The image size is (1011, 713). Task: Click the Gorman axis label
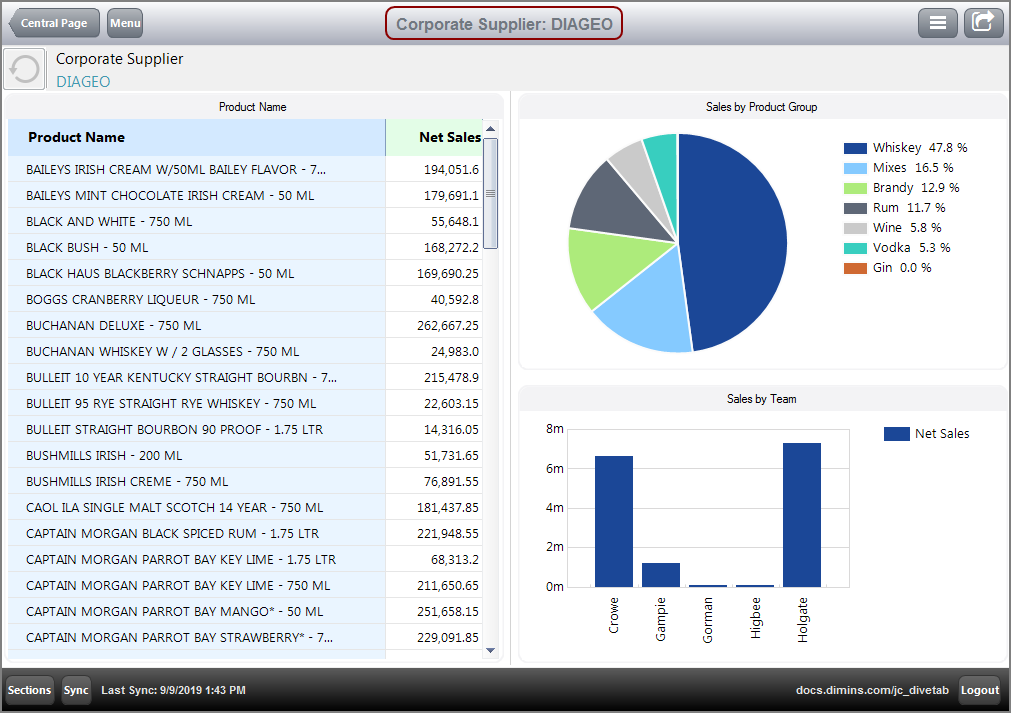708,620
